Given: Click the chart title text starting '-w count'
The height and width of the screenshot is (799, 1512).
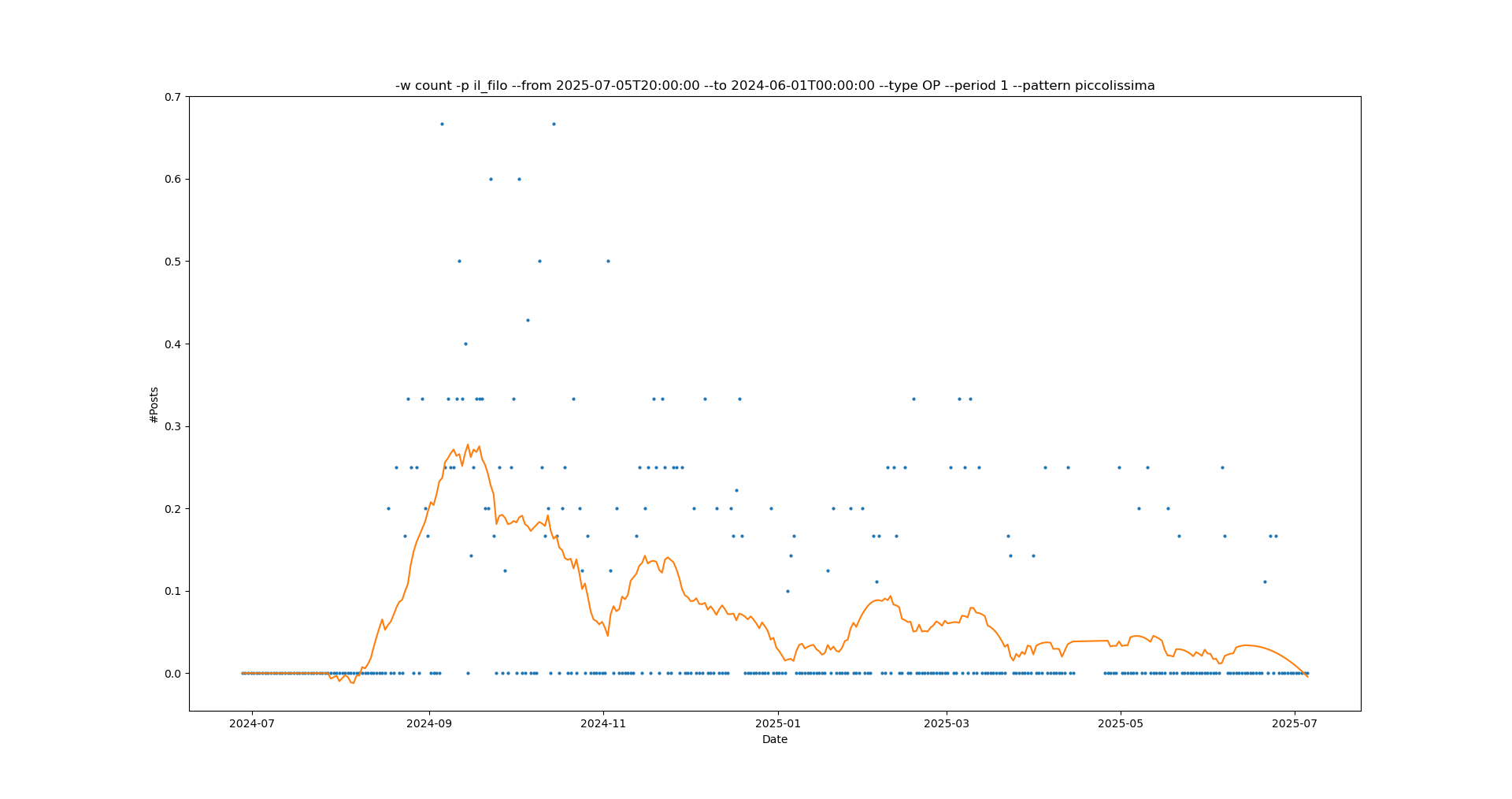Looking at the screenshot, I should point(775,86).
